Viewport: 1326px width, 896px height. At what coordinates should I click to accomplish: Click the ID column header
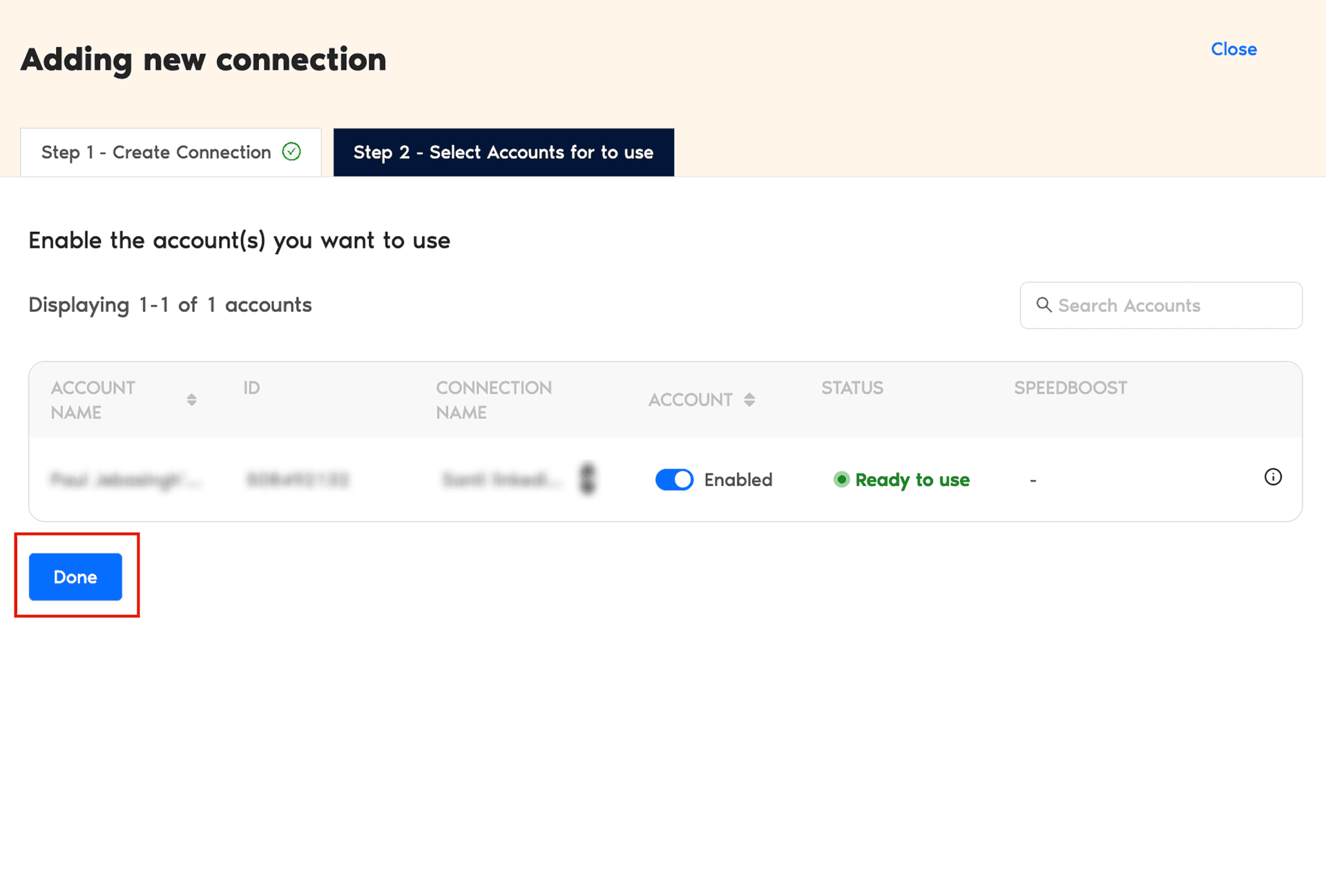(251, 388)
